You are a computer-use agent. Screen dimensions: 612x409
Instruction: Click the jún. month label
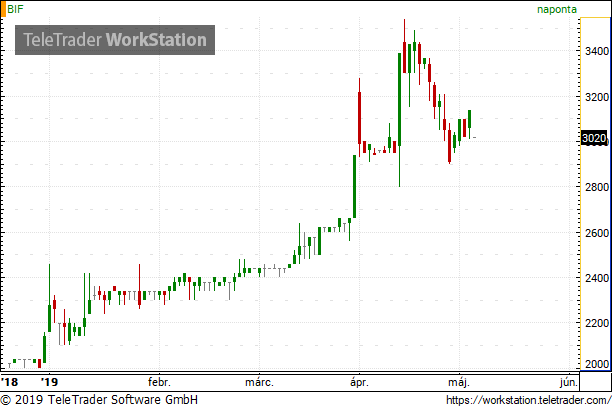[568, 382]
